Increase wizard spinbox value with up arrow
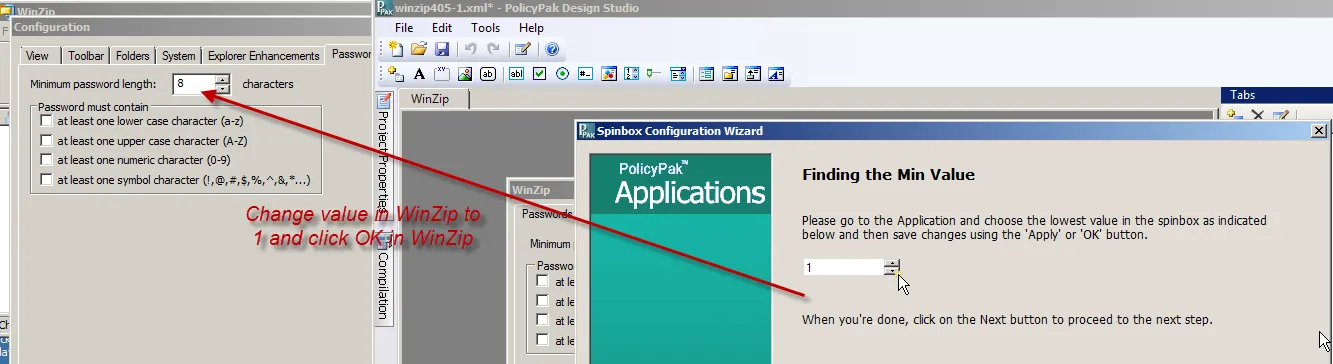Viewport: 1333px width, 364px height. pyautogui.click(x=892, y=263)
